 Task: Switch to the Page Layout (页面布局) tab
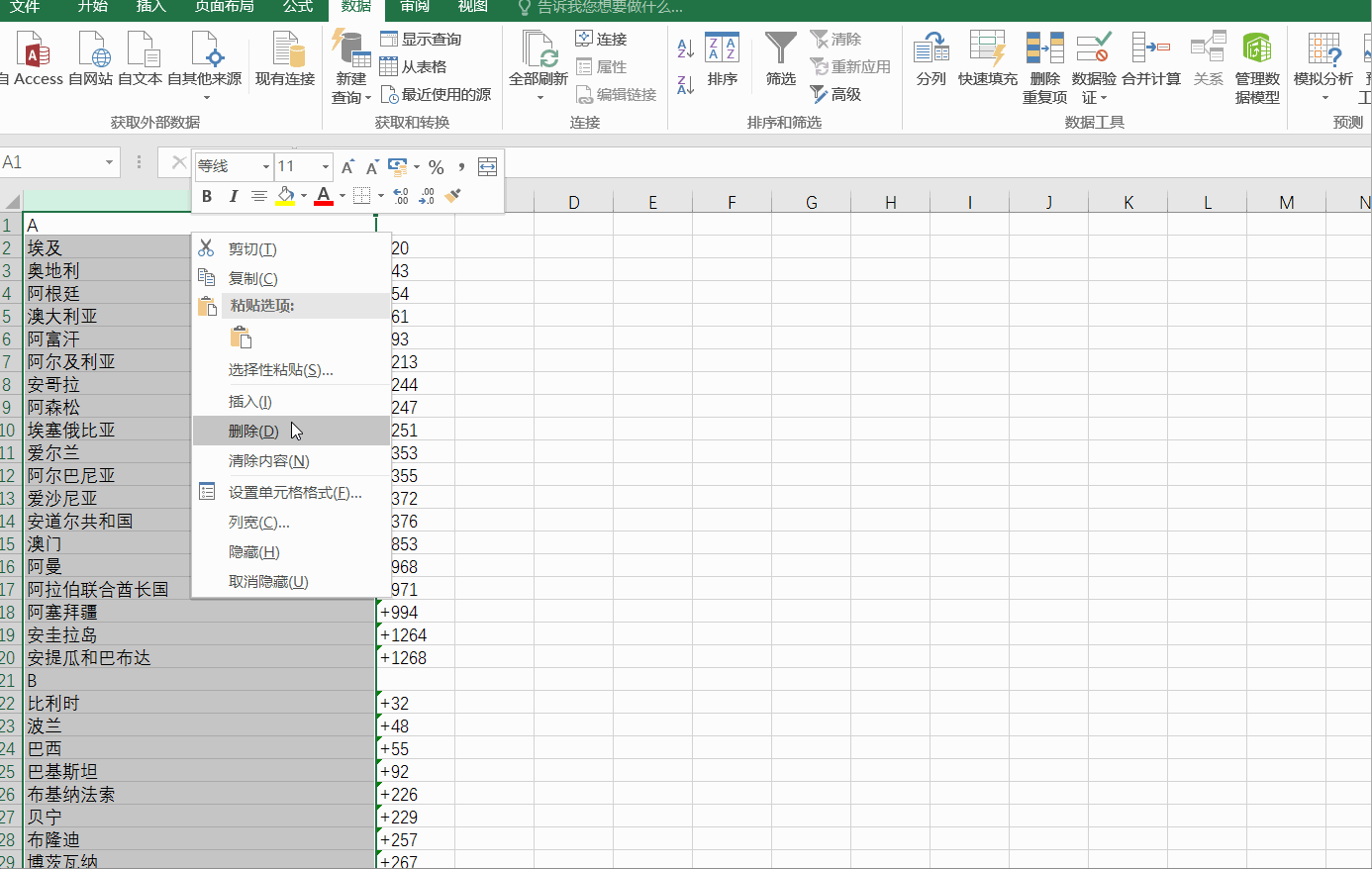point(224,6)
